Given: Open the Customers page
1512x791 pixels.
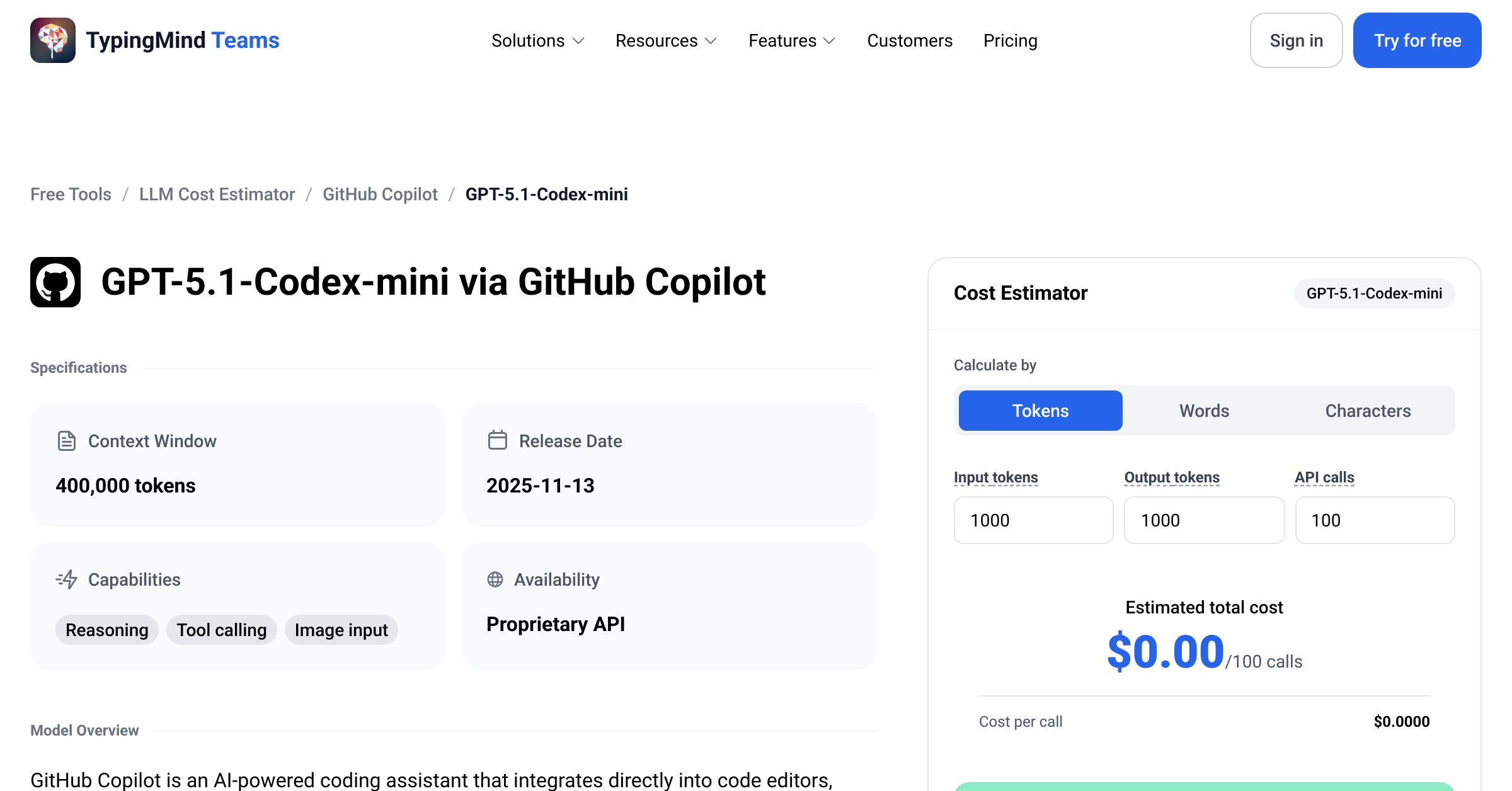Looking at the screenshot, I should pos(910,40).
